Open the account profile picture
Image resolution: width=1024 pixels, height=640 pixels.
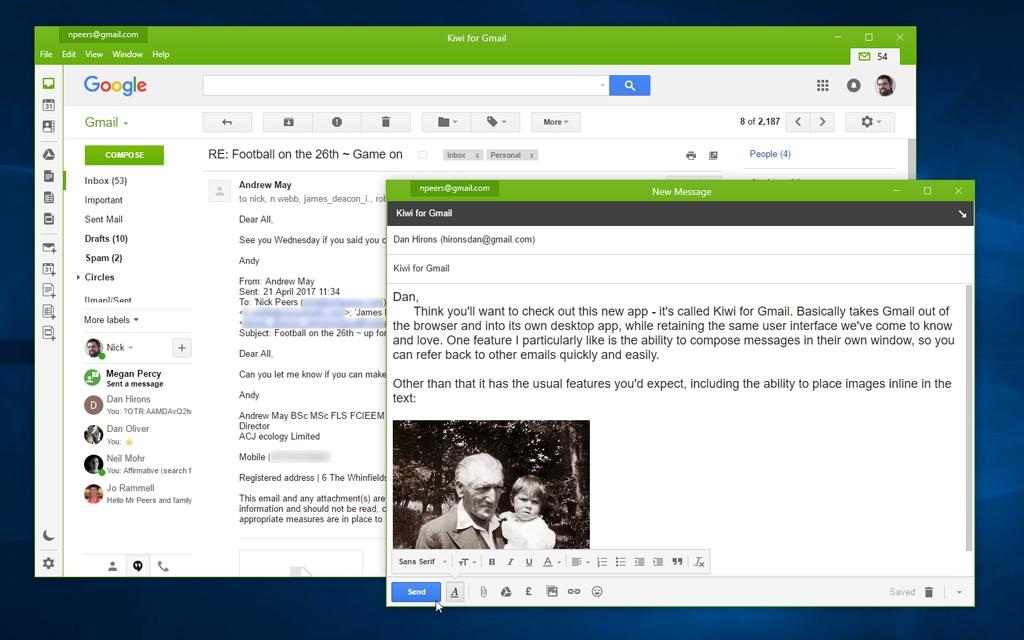point(885,86)
